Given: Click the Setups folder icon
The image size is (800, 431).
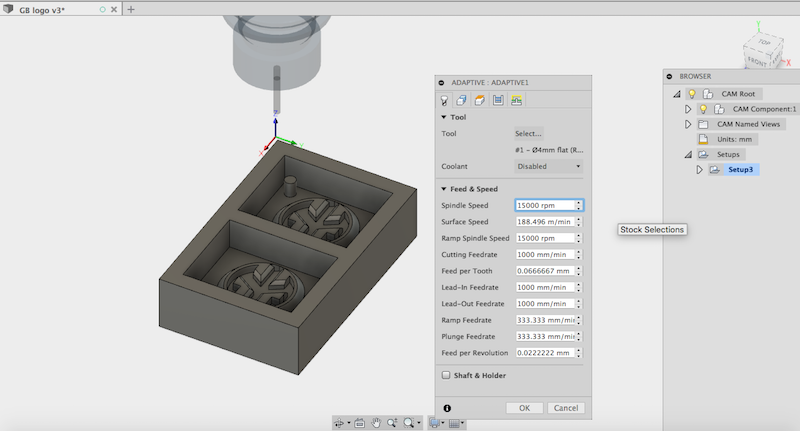Looking at the screenshot, I should (x=703, y=155).
